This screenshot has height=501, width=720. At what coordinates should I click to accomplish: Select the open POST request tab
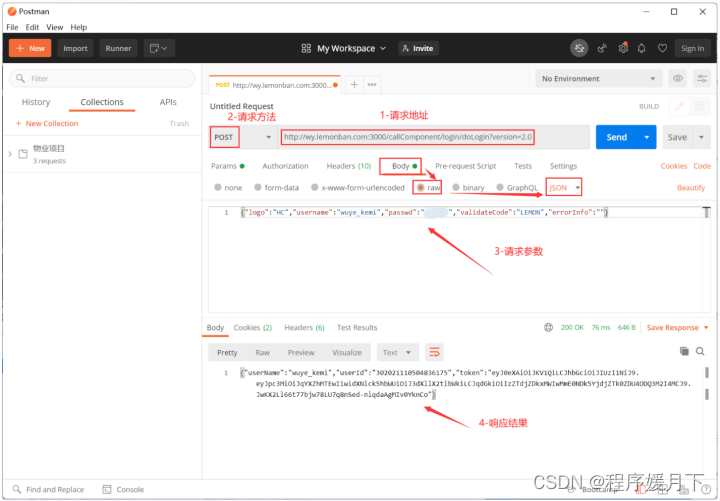coord(275,85)
